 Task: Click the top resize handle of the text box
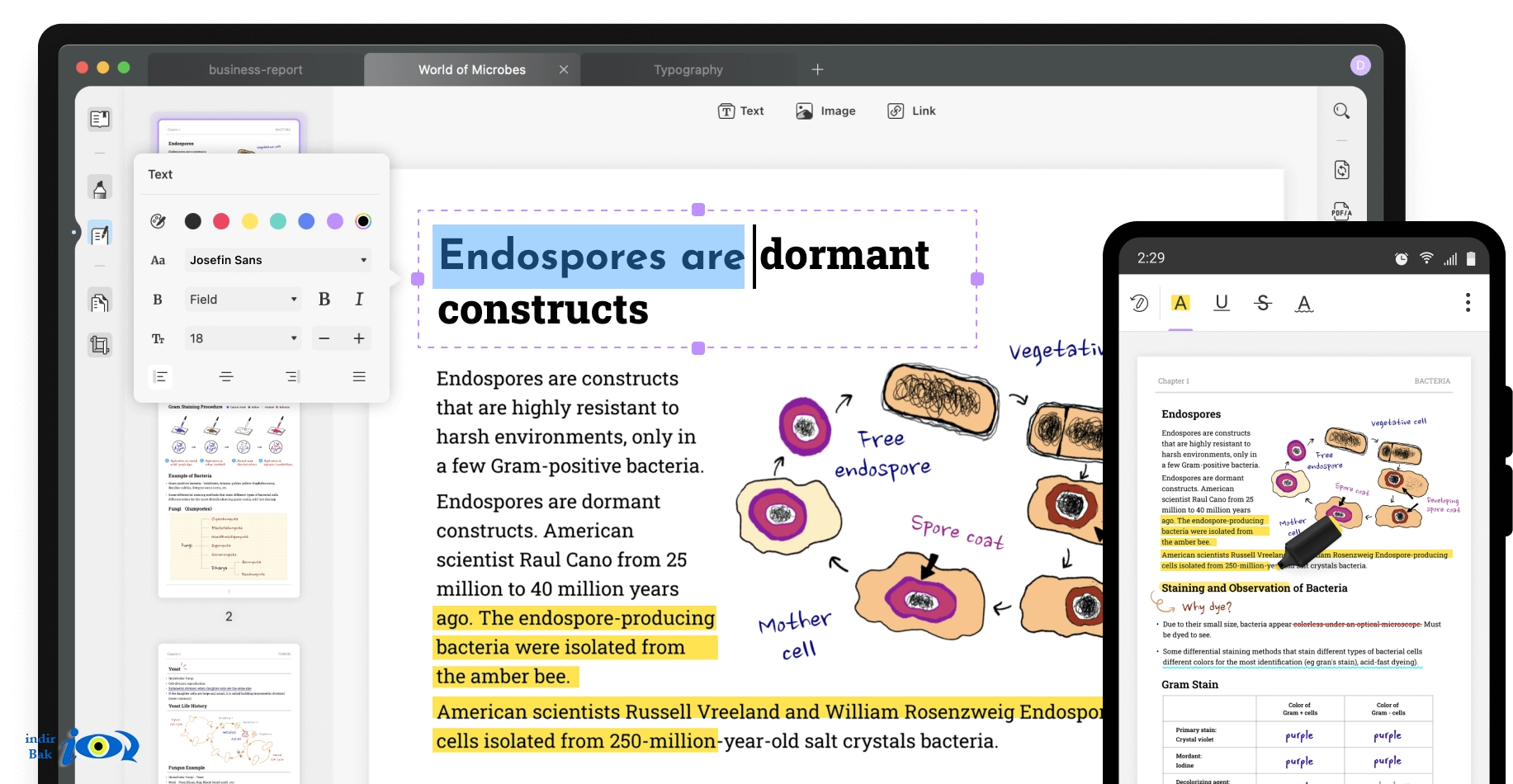(698, 210)
